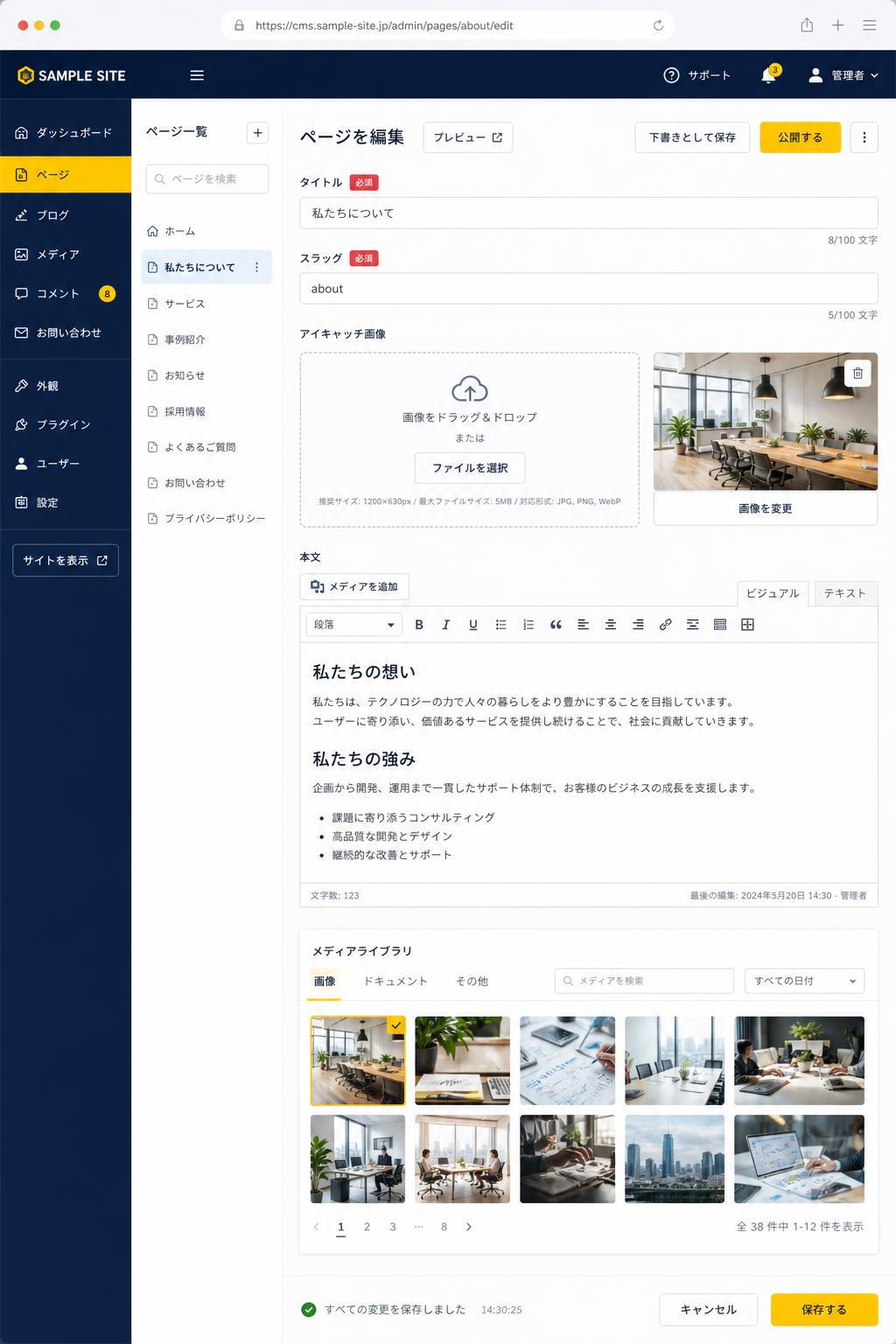
Task: Add a new page with plus icon
Action: click(258, 133)
